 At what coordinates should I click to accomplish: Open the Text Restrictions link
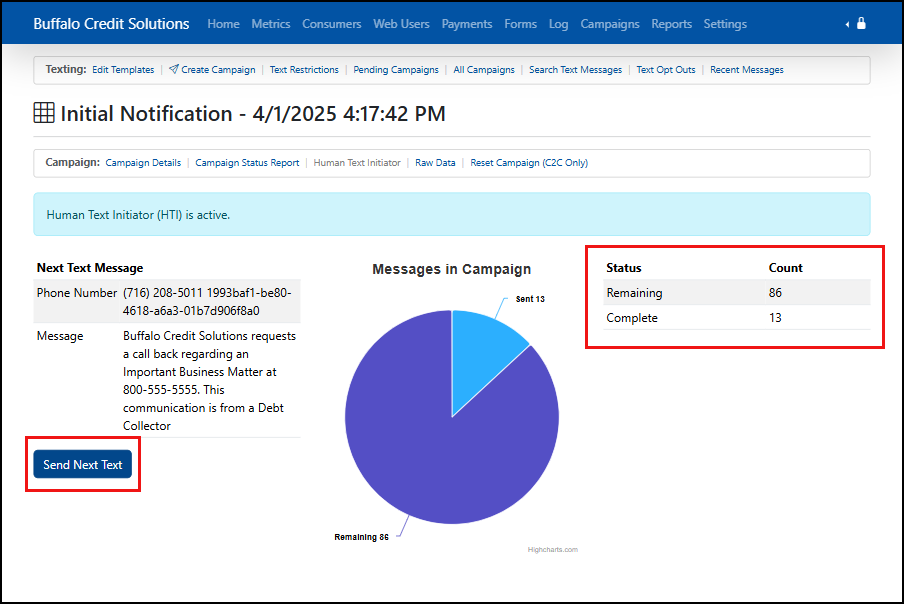coord(304,70)
